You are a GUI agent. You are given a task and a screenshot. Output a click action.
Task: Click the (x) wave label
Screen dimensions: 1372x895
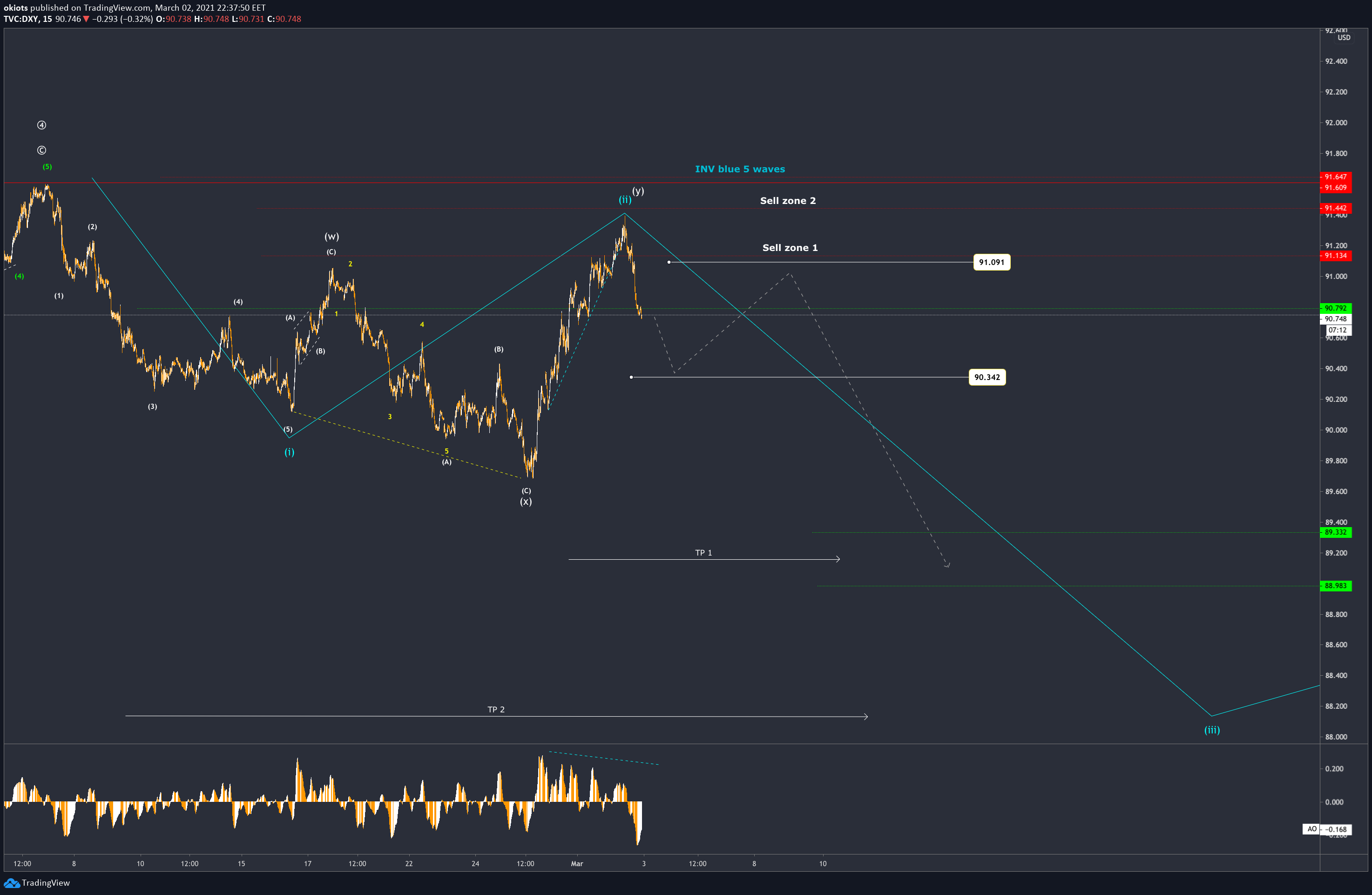526,502
